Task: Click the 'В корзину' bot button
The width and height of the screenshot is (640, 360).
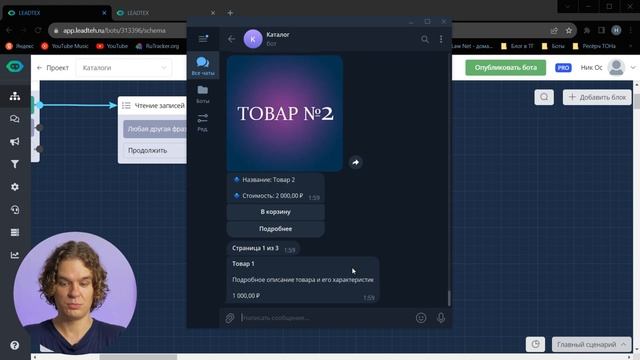Action: [276, 212]
